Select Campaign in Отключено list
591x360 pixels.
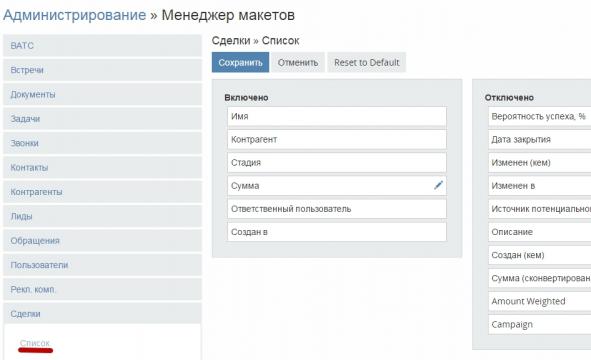[540, 325]
